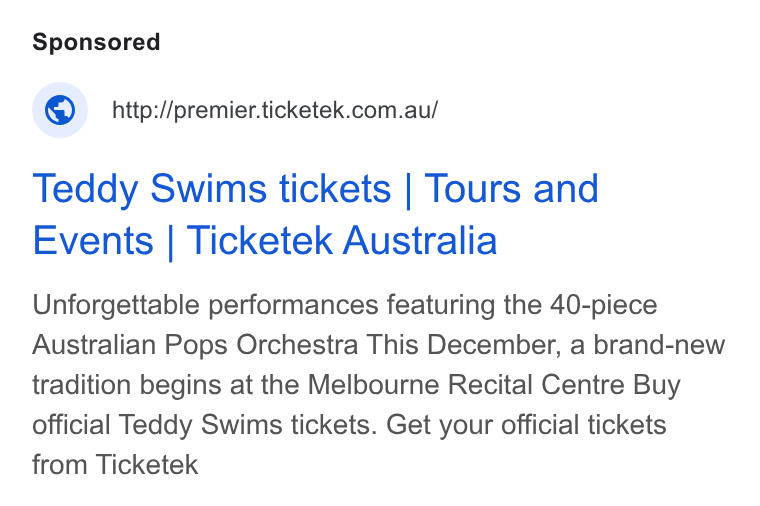Click "from Ticketek" on the last line

(115, 465)
